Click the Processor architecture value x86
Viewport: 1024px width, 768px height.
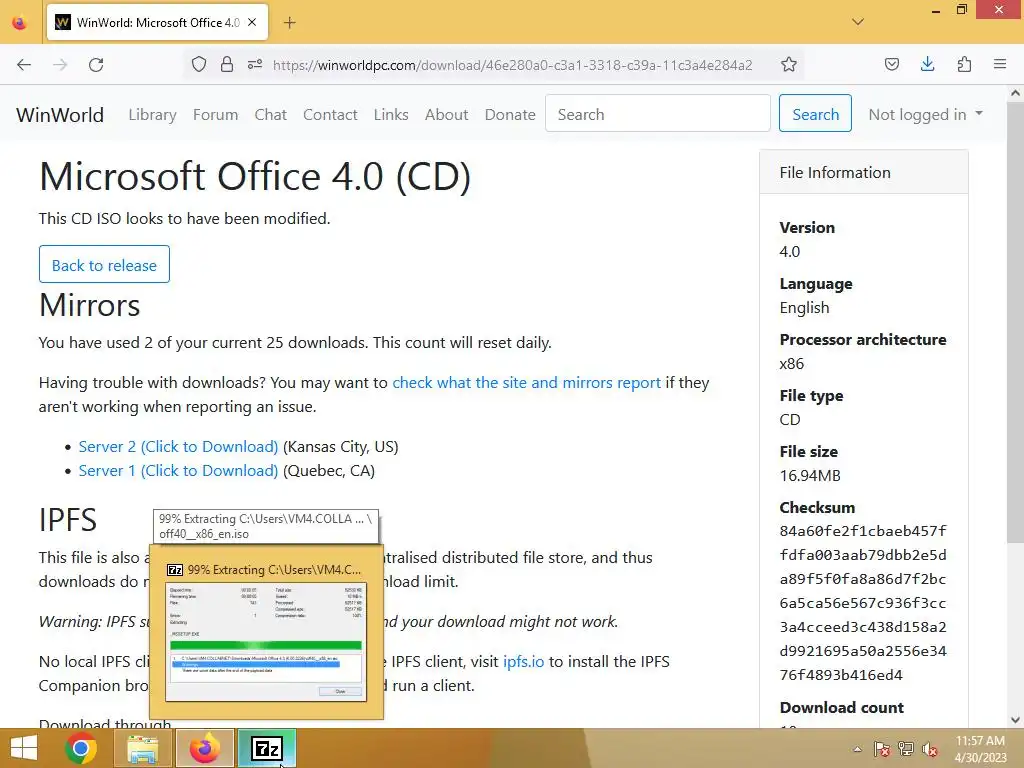click(792, 364)
